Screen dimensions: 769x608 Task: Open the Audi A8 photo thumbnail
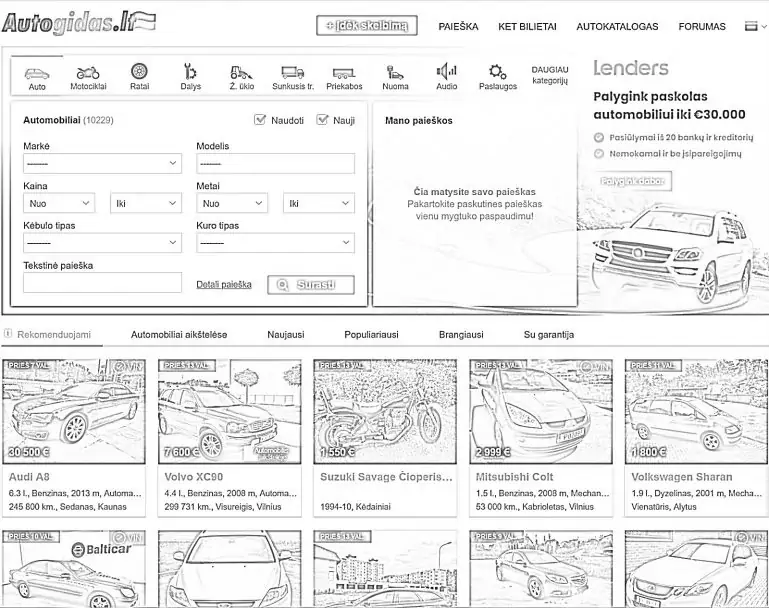74,411
